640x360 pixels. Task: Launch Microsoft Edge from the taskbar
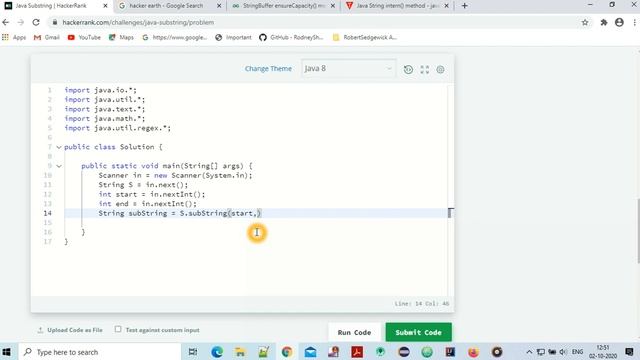click(x=217, y=352)
